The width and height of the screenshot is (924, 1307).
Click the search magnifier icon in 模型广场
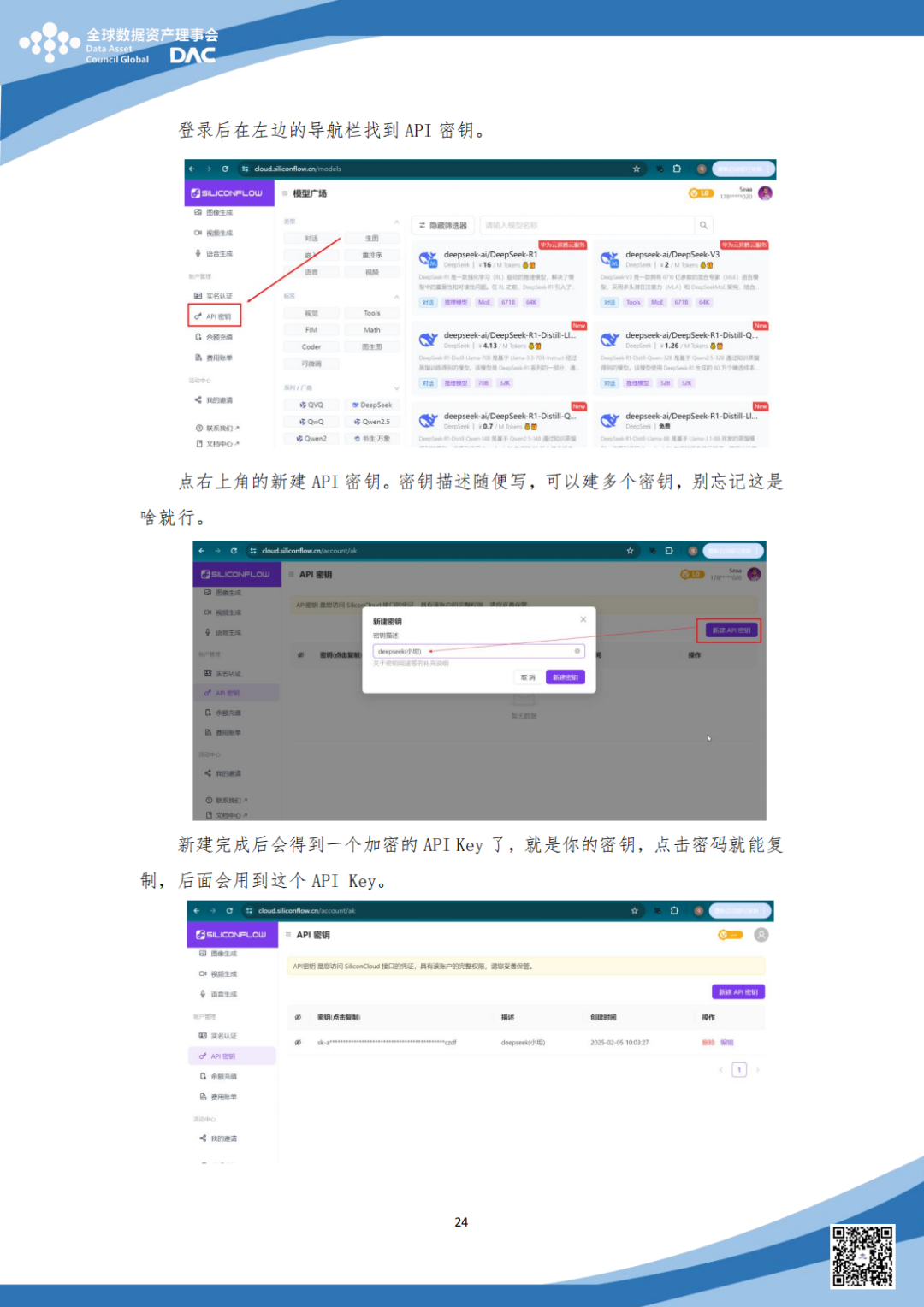click(x=703, y=225)
